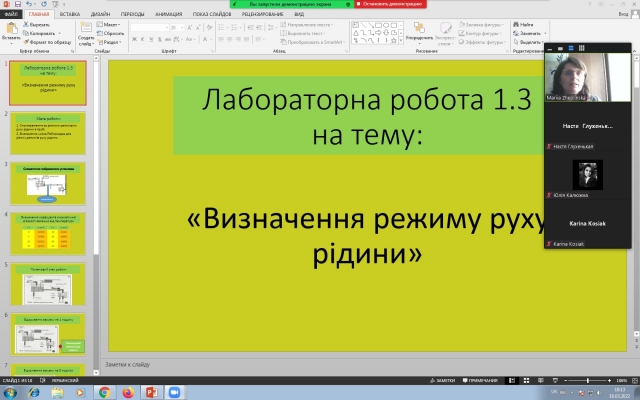Open the slide Layout (Макет) dropdown
This screenshot has width=640, height=400.
111,23
